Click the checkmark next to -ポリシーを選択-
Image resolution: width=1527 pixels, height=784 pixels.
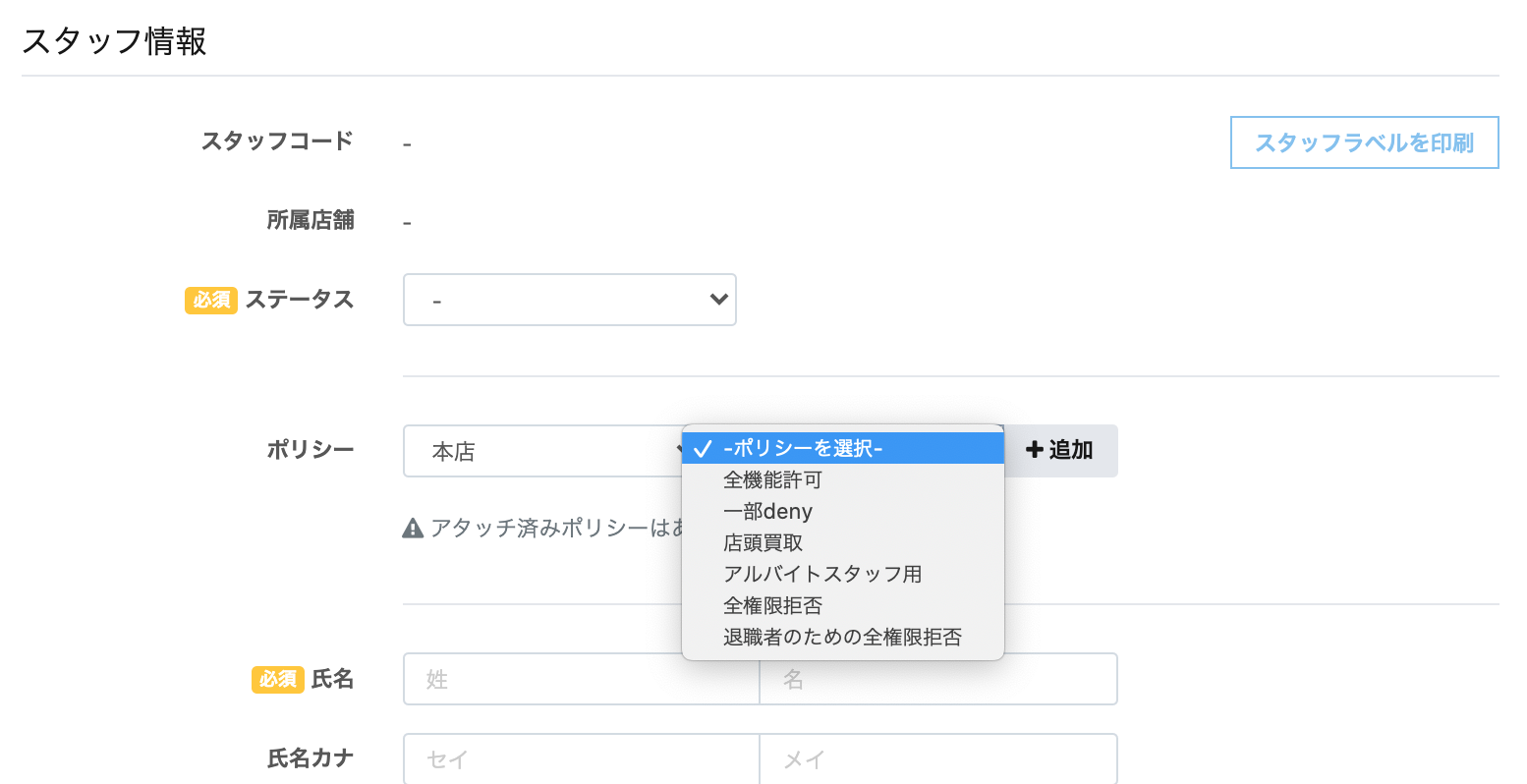[x=702, y=449]
